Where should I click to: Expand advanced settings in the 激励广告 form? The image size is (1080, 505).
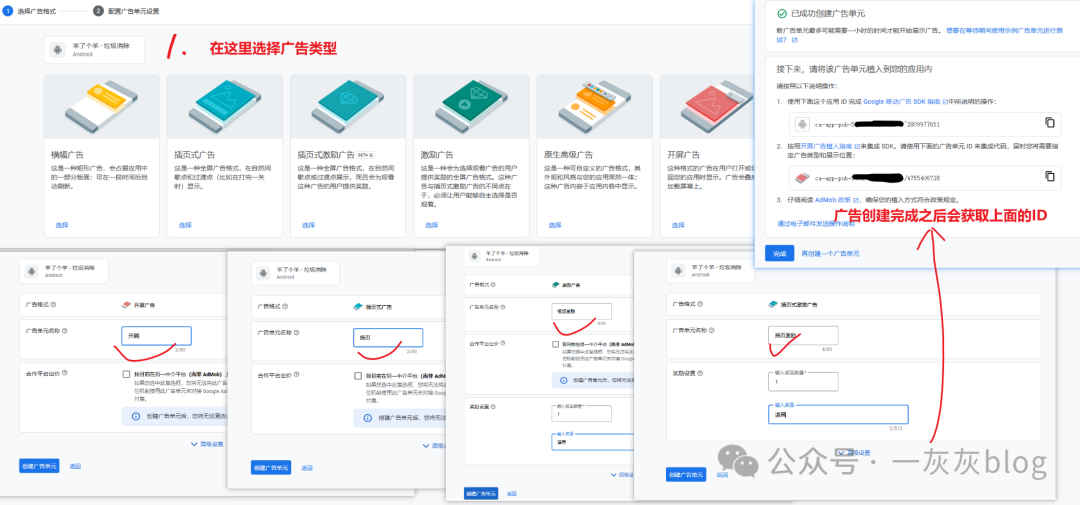click(623, 474)
